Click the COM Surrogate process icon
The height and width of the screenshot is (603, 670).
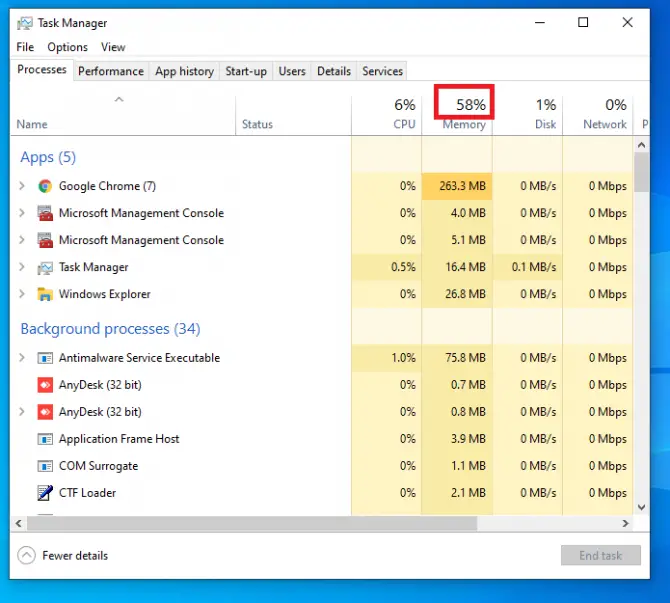45,466
